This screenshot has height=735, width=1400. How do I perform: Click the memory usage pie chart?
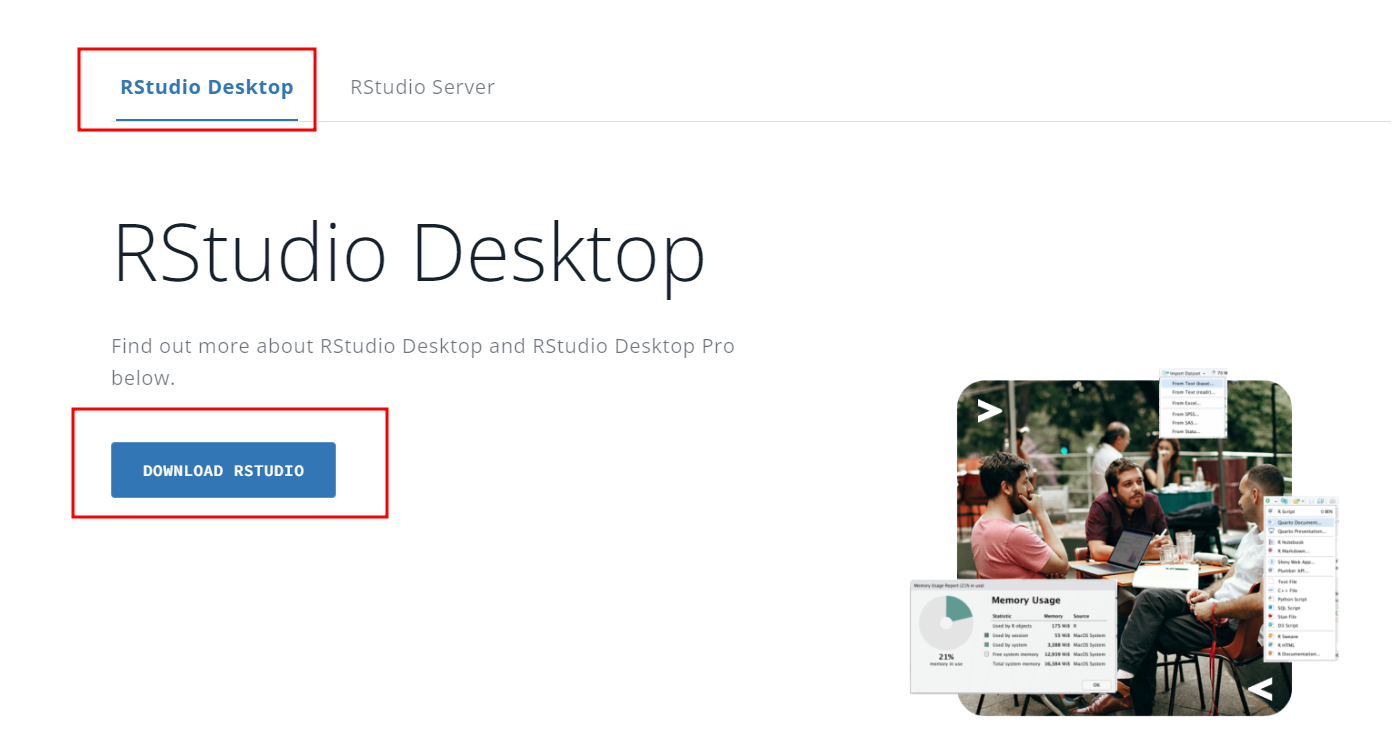coord(945,622)
